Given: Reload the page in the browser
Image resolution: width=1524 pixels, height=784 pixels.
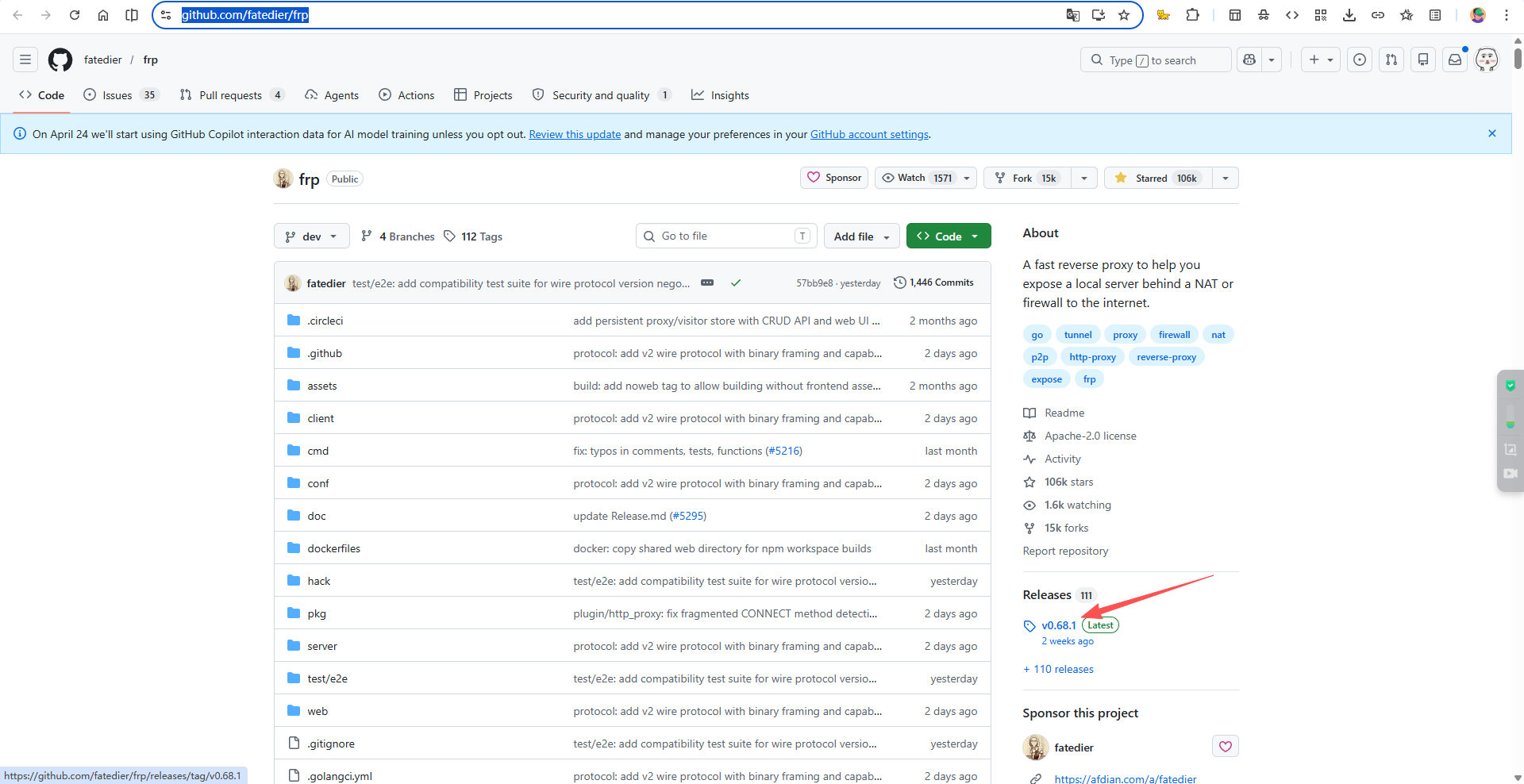Looking at the screenshot, I should tap(75, 15).
